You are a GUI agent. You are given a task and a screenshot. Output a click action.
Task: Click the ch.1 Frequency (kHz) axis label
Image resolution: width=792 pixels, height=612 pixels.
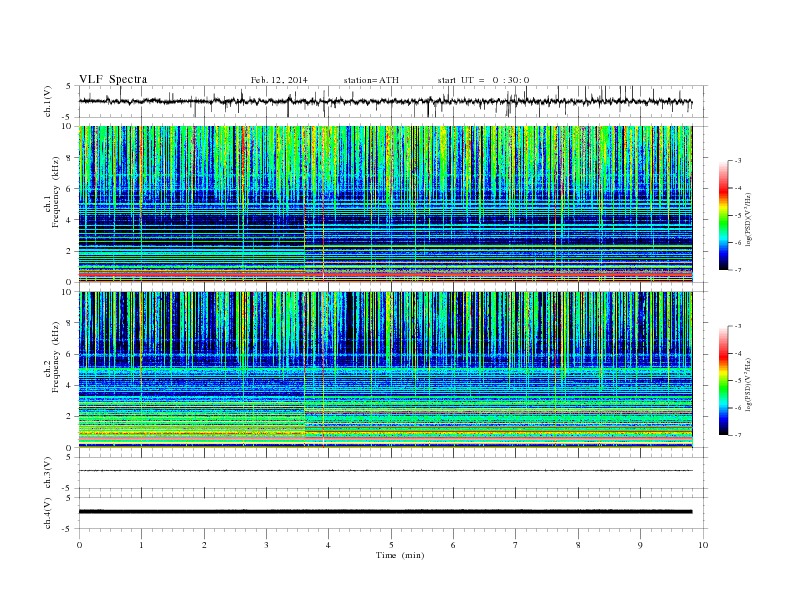coord(52,192)
